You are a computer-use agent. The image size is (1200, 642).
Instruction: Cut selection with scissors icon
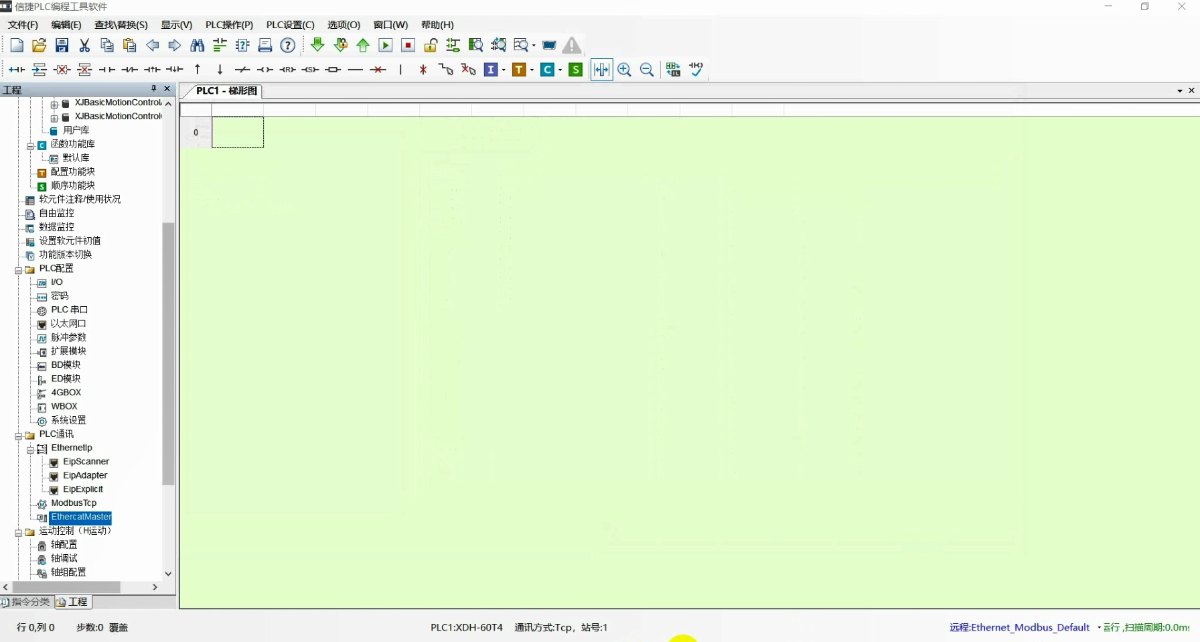coord(84,45)
